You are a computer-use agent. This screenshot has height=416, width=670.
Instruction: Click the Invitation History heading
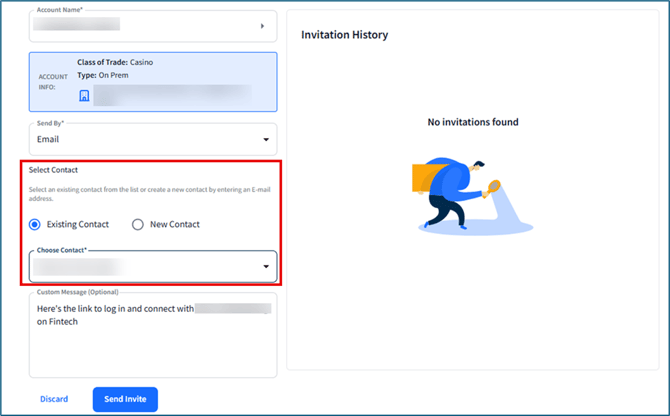344,35
